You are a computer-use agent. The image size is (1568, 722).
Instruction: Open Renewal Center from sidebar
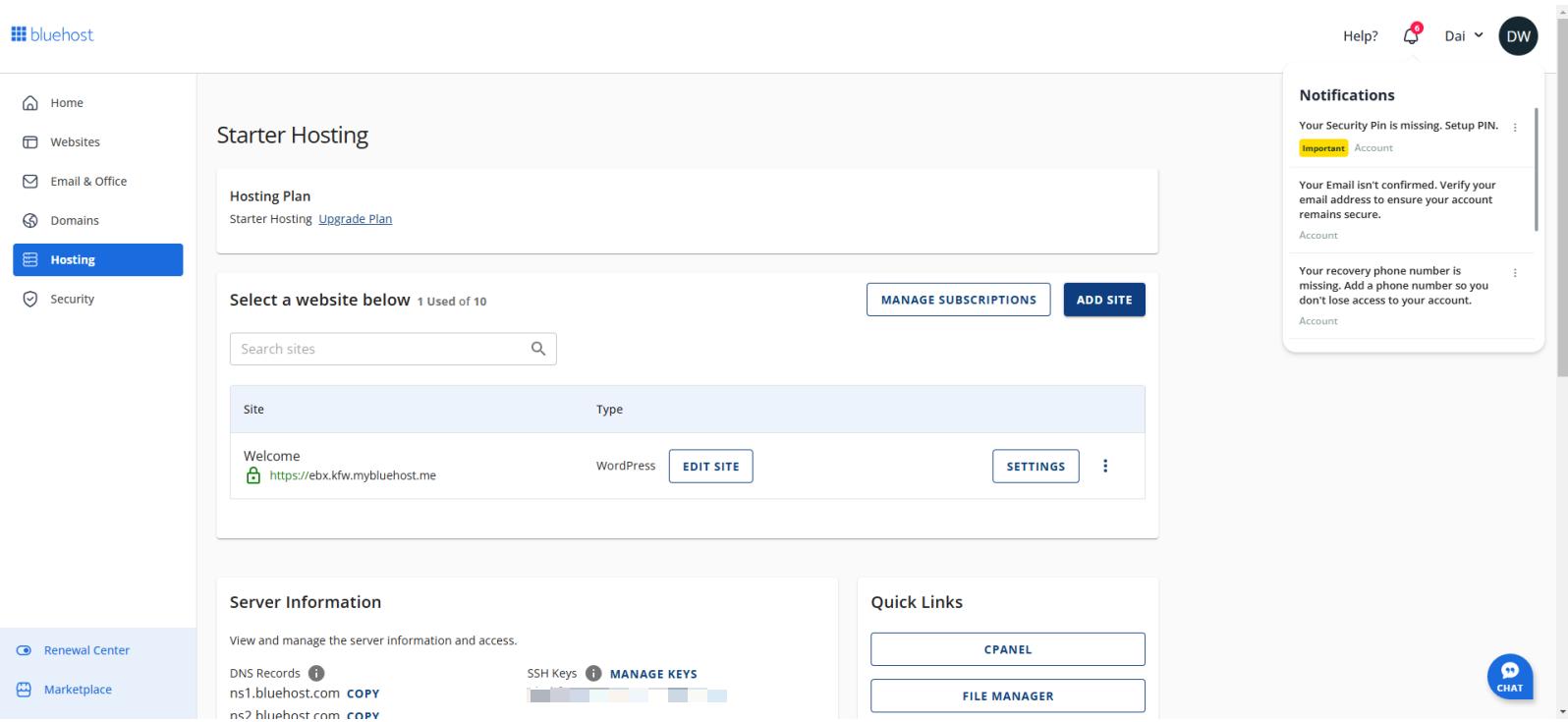pyautogui.click(x=86, y=650)
